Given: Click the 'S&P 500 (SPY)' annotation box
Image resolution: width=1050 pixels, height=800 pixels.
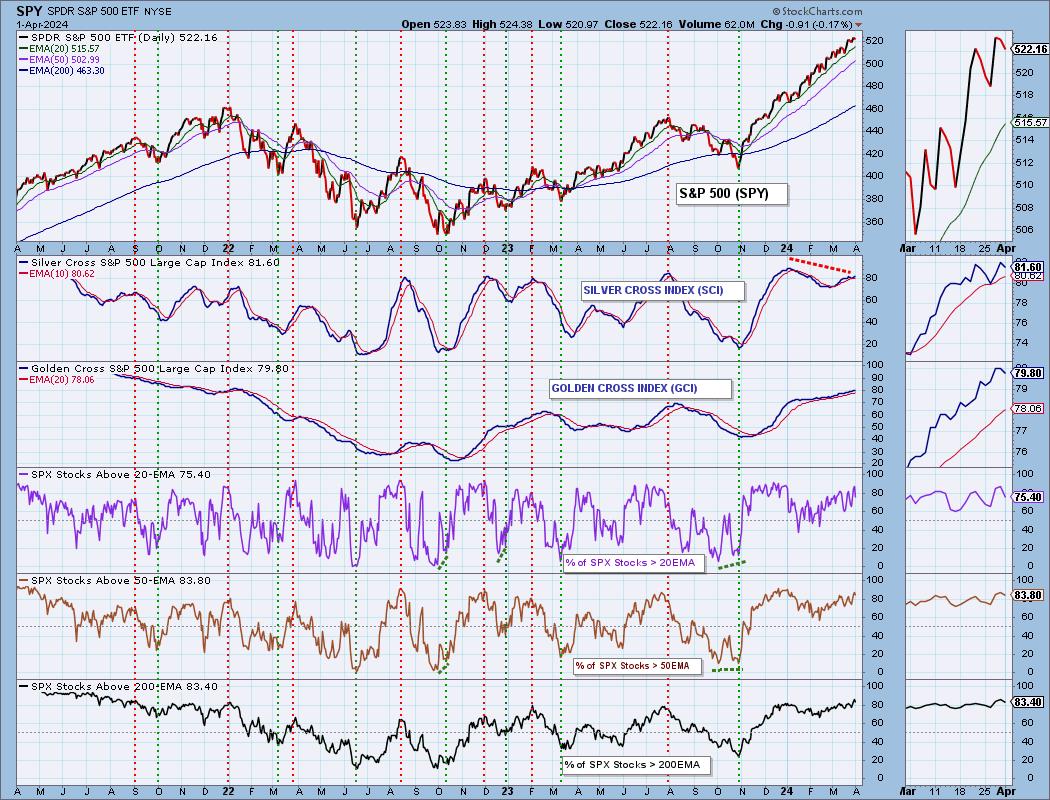Looking at the screenshot, I should click(732, 194).
